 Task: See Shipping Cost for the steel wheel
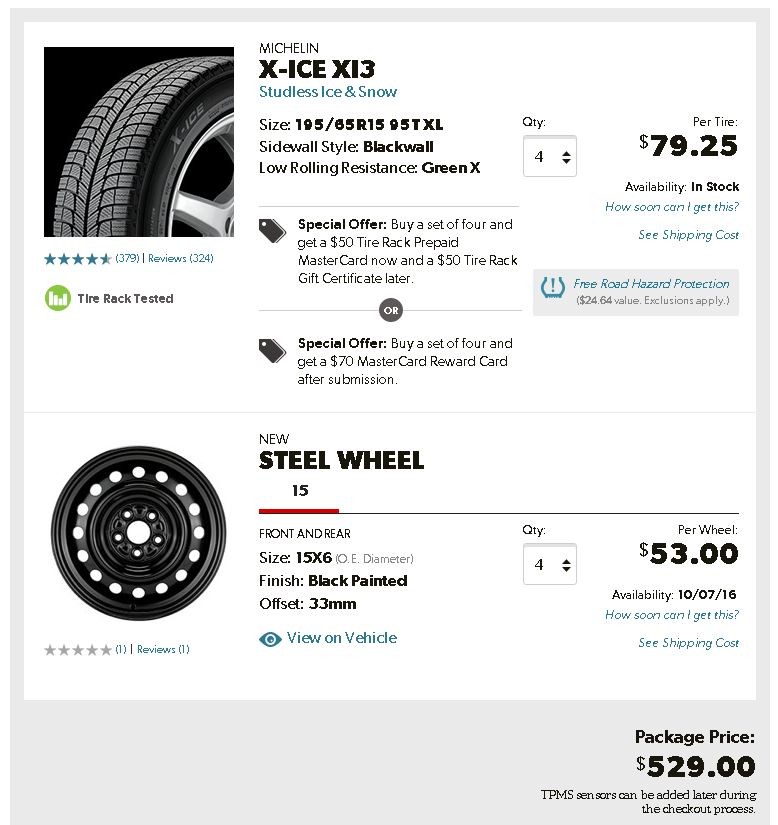click(x=689, y=643)
